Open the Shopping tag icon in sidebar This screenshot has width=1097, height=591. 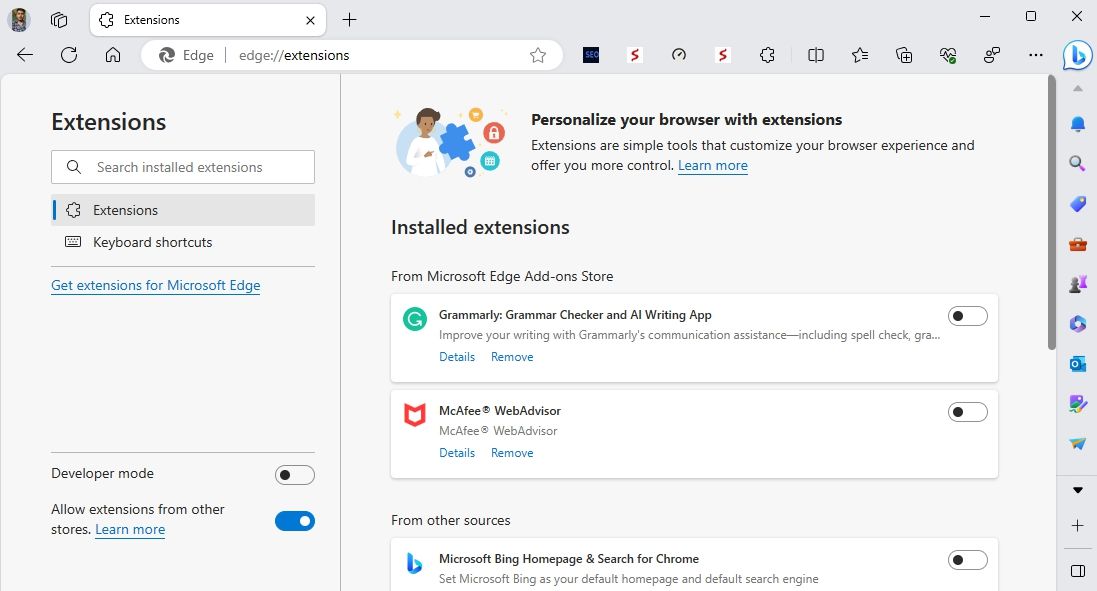coord(1077,204)
